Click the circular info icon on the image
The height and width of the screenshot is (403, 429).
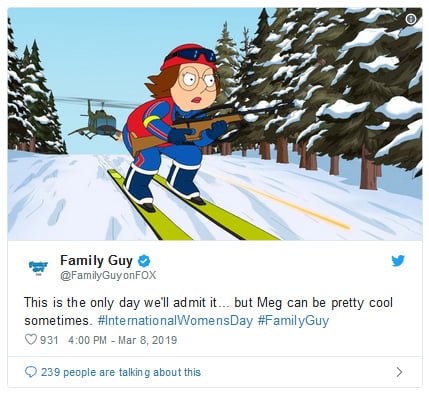tap(411, 19)
